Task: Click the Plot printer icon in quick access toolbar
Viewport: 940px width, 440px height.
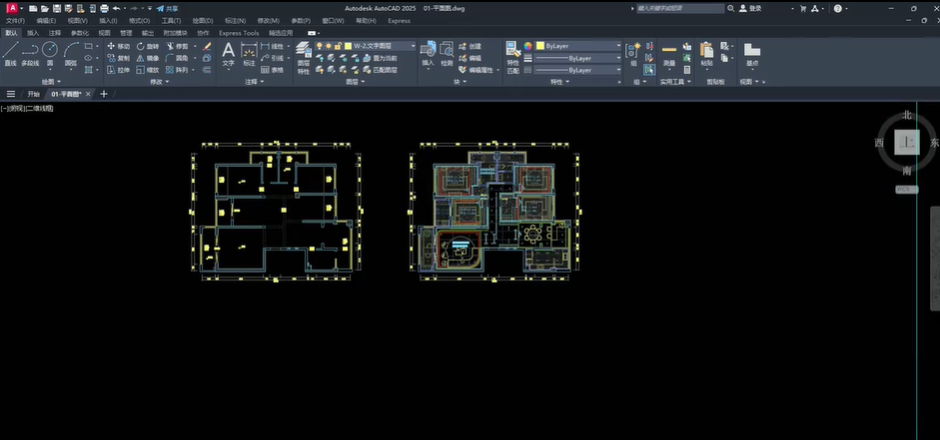Action: pyautogui.click(x=104, y=8)
